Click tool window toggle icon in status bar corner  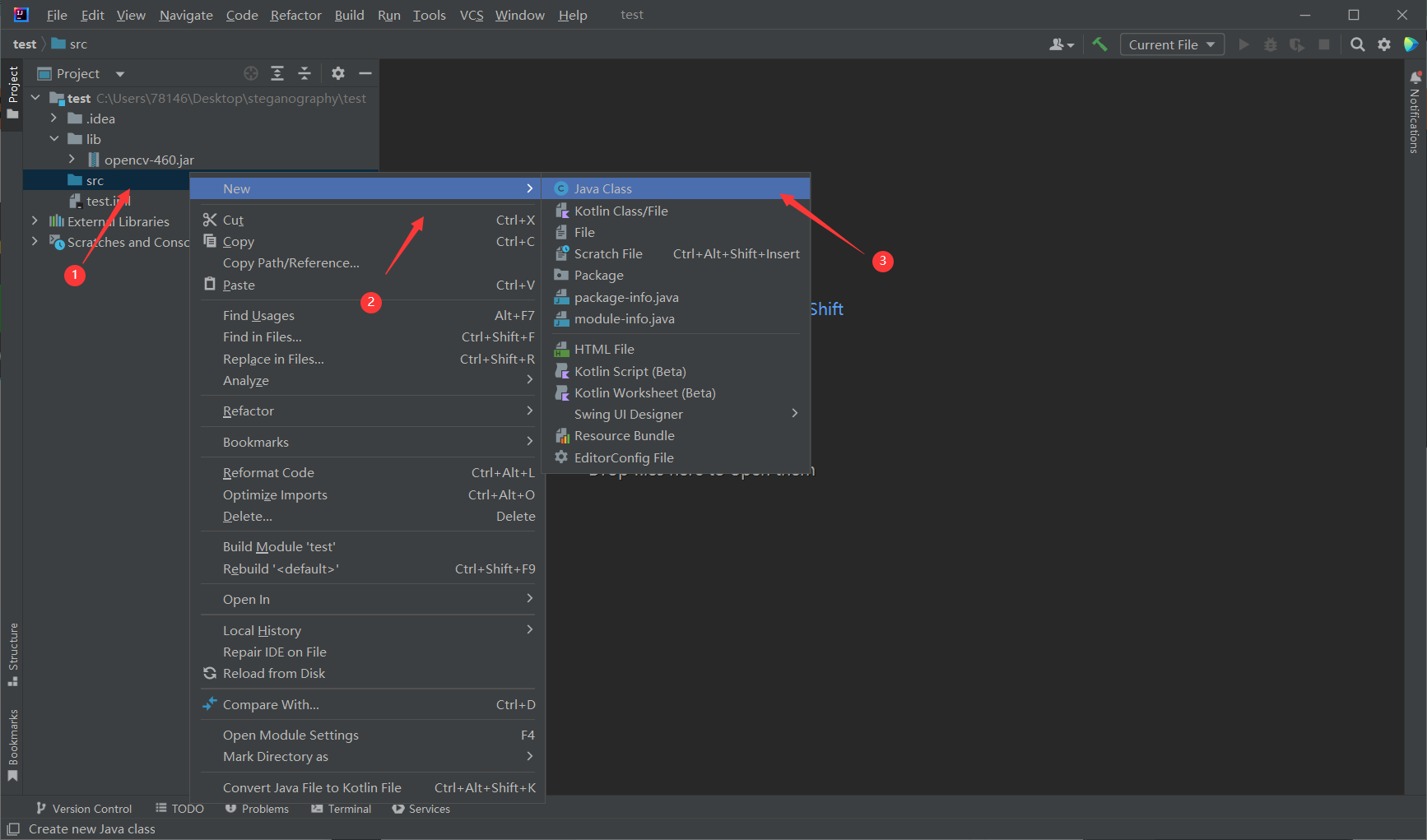[x=13, y=828]
